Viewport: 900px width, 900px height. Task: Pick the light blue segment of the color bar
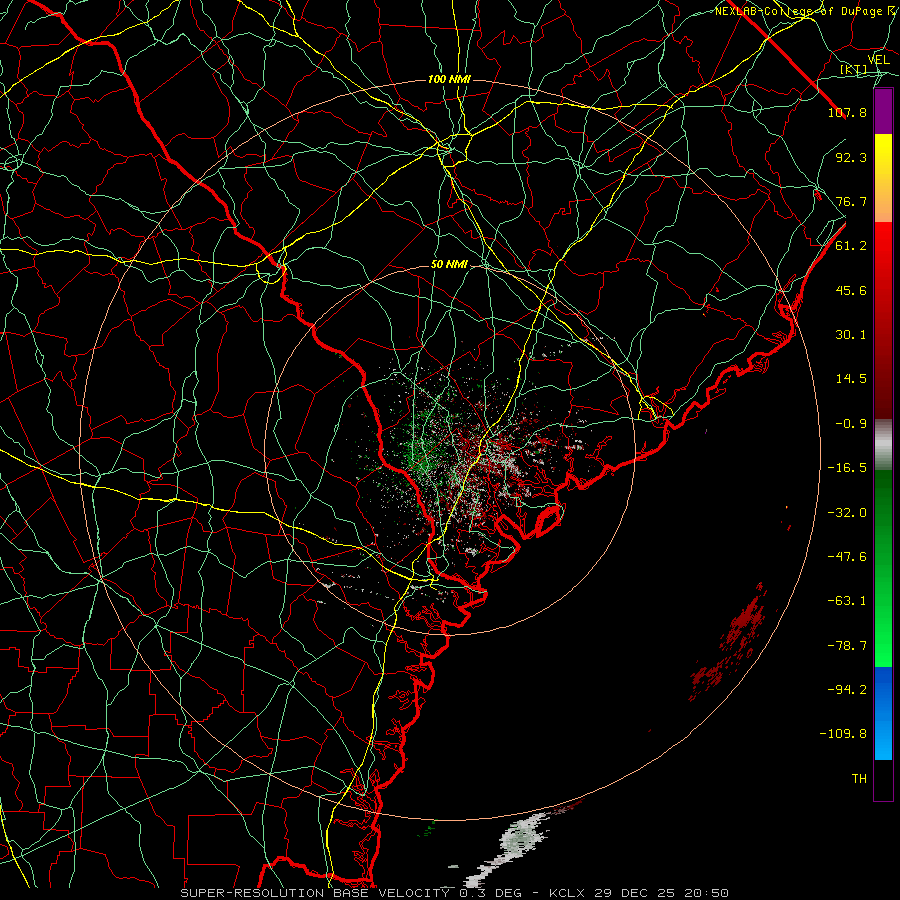[x=883, y=740]
